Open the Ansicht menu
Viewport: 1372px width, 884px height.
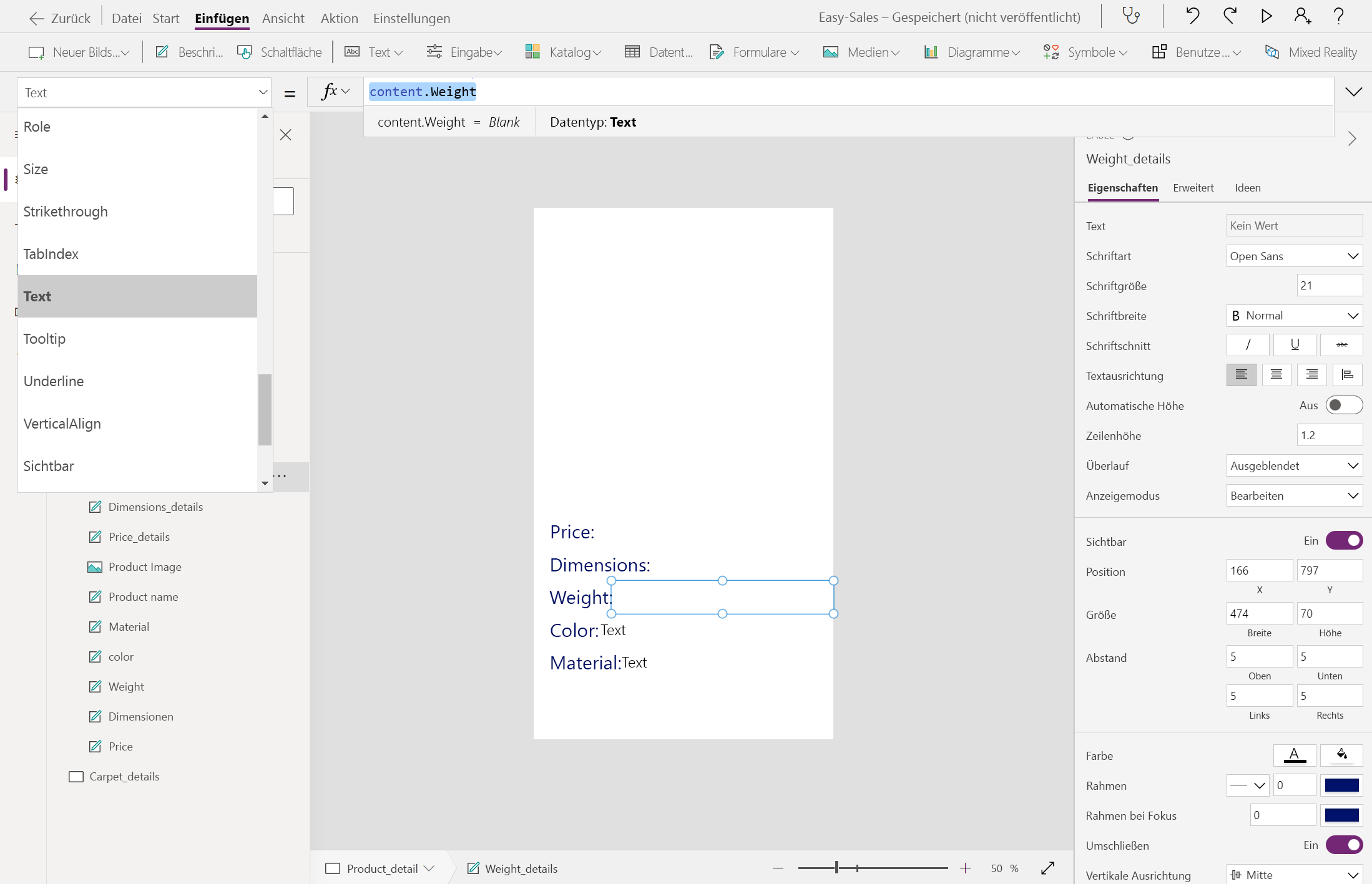[x=283, y=18]
